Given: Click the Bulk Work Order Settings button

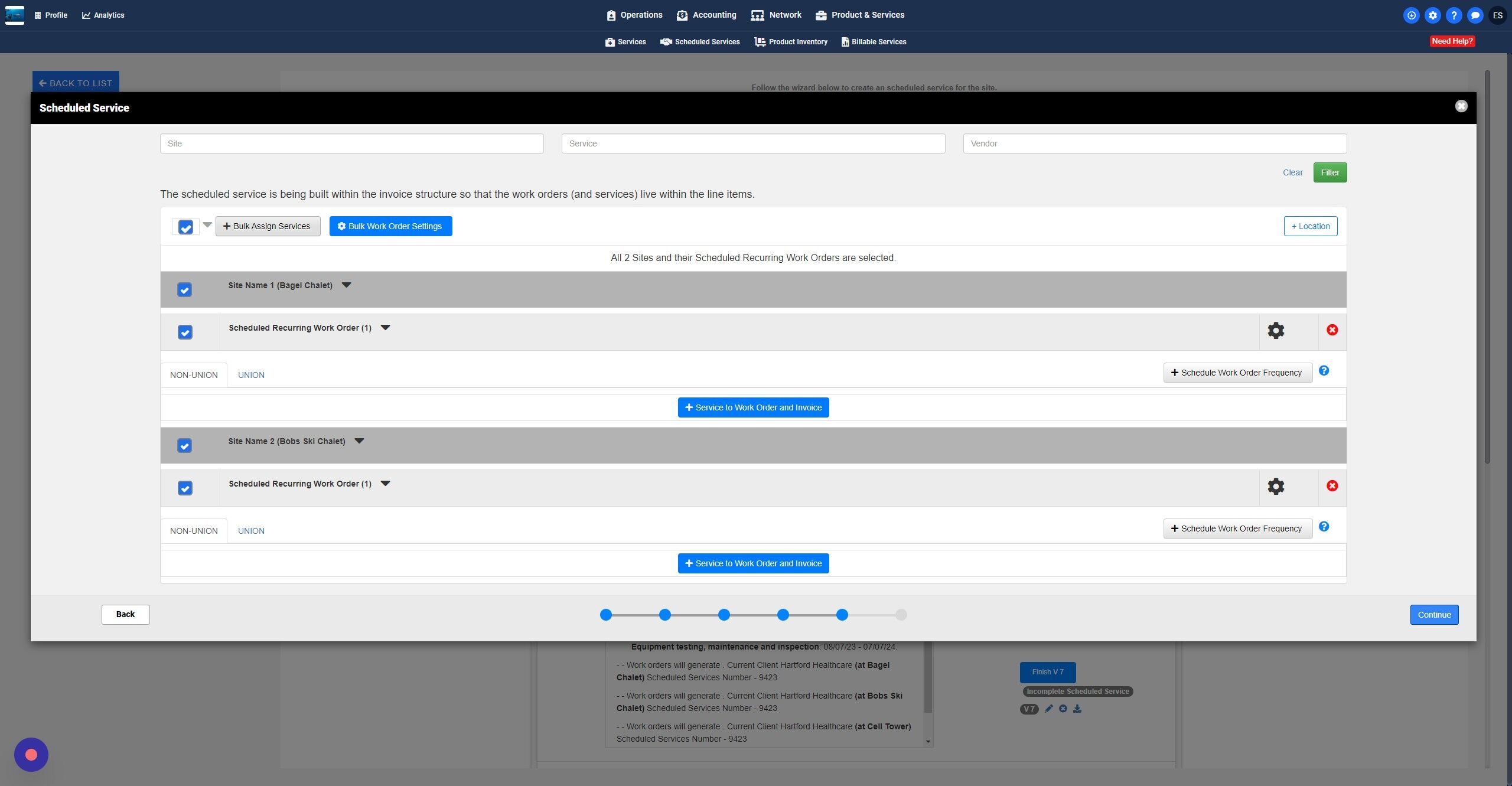Looking at the screenshot, I should coord(390,226).
